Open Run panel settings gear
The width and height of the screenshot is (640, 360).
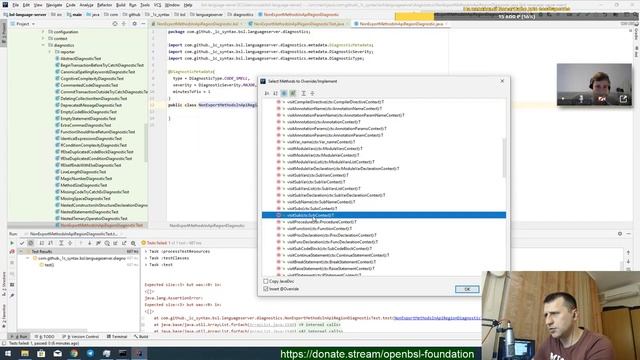point(620,234)
